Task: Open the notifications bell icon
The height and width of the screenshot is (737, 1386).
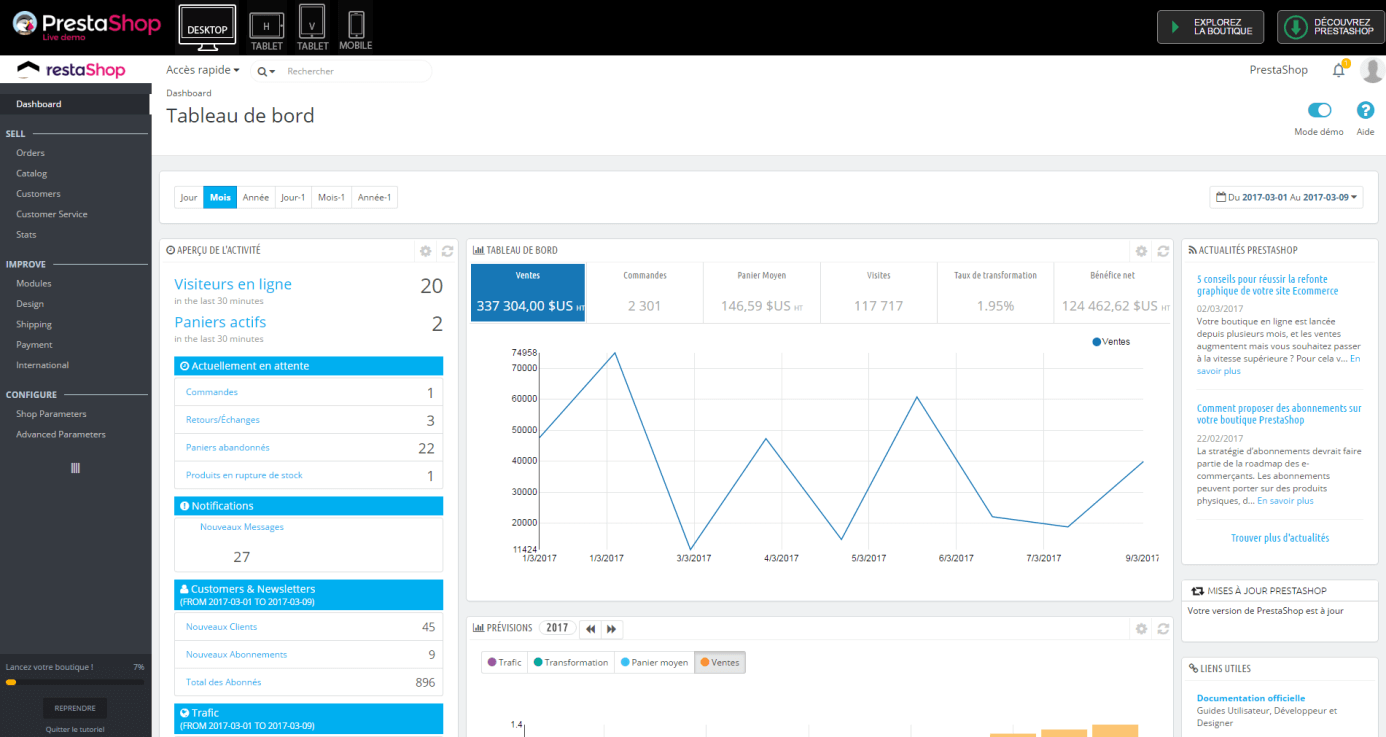Action: click(1338, 70)
